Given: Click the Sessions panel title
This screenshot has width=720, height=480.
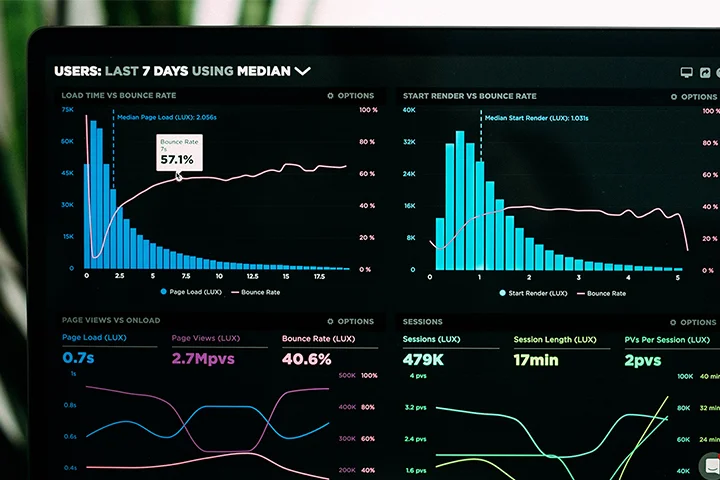Looking at the screenshot, I should point(422,322).
